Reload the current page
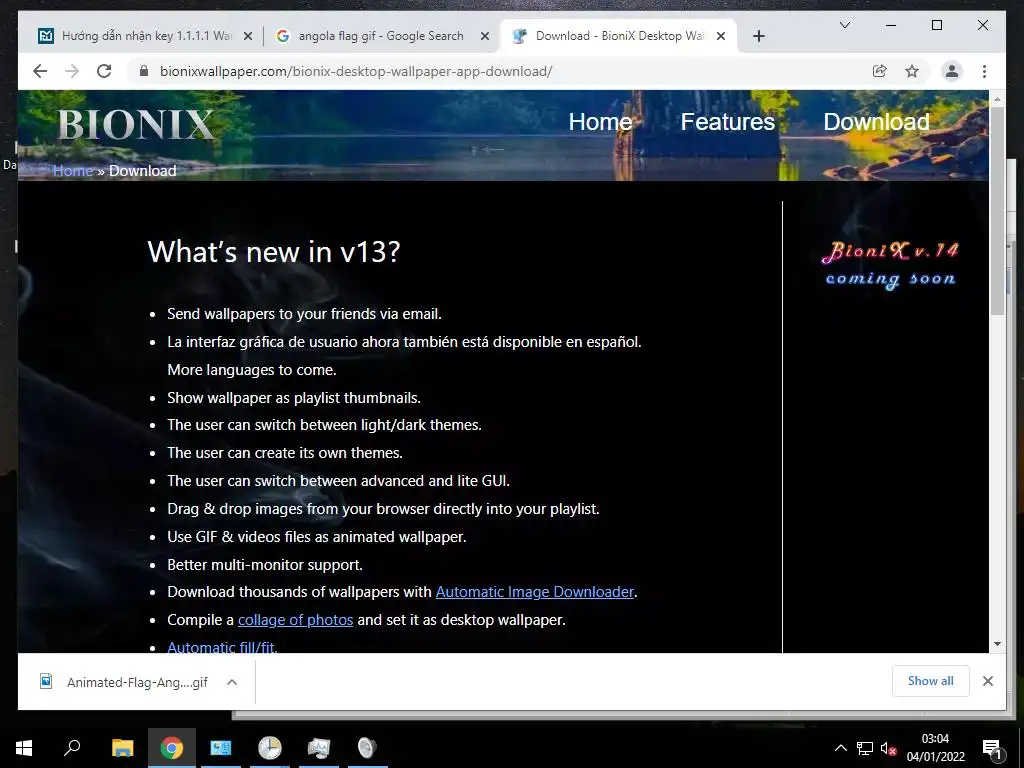The width and height of the screenshot is (1024, 768). click(104, 71)
